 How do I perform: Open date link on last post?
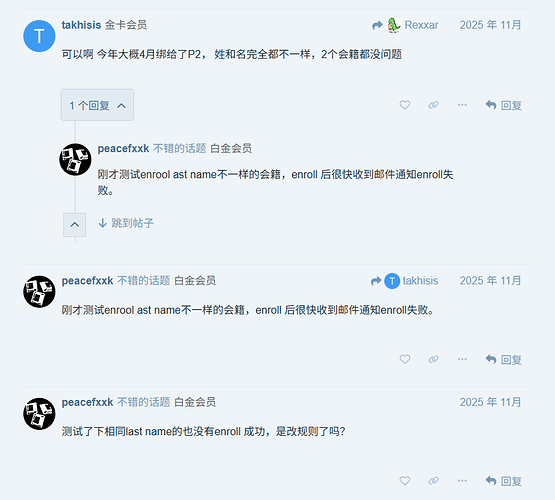click(x=490, y=402)
